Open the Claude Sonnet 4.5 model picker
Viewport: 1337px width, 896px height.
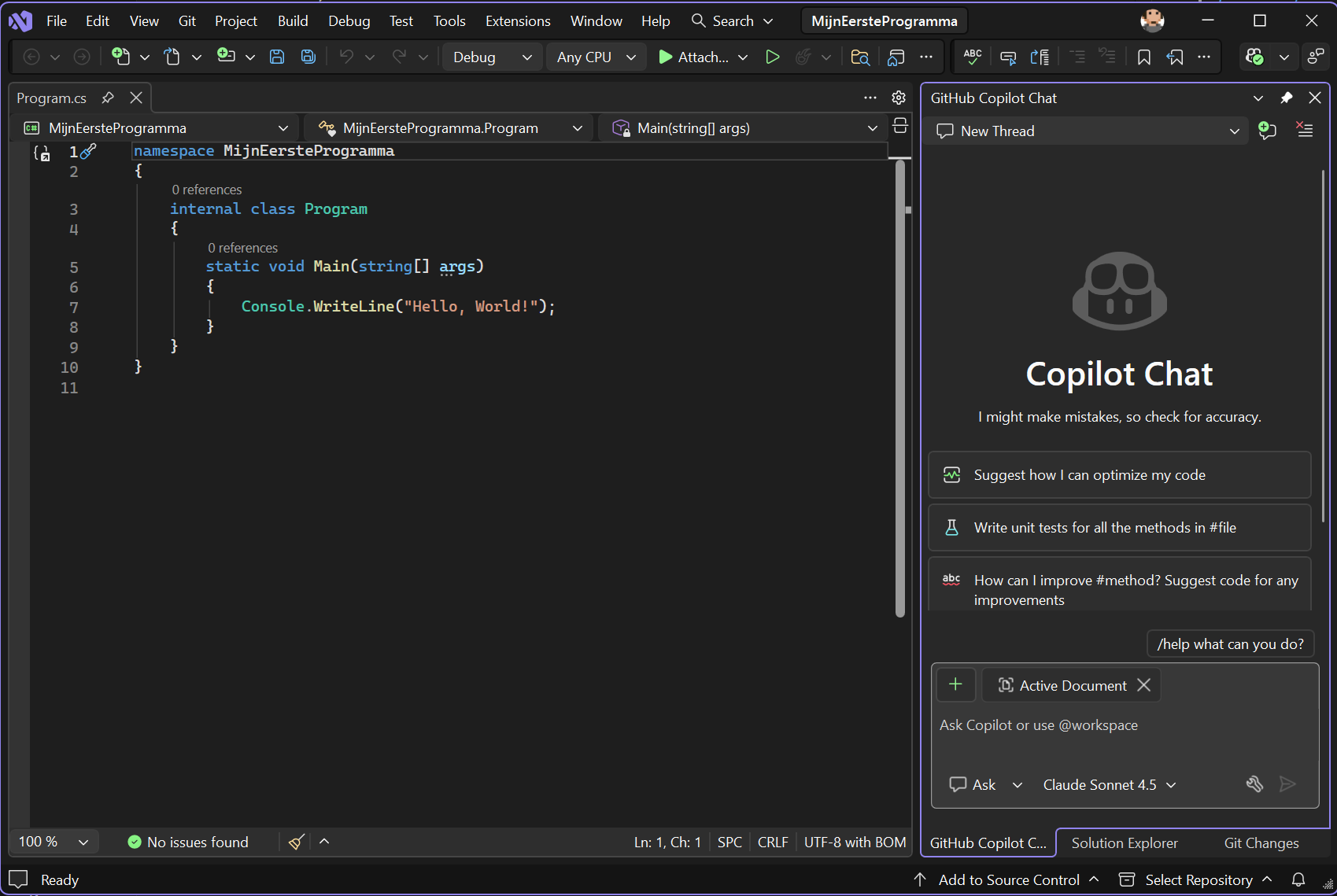click(1110, 784)
